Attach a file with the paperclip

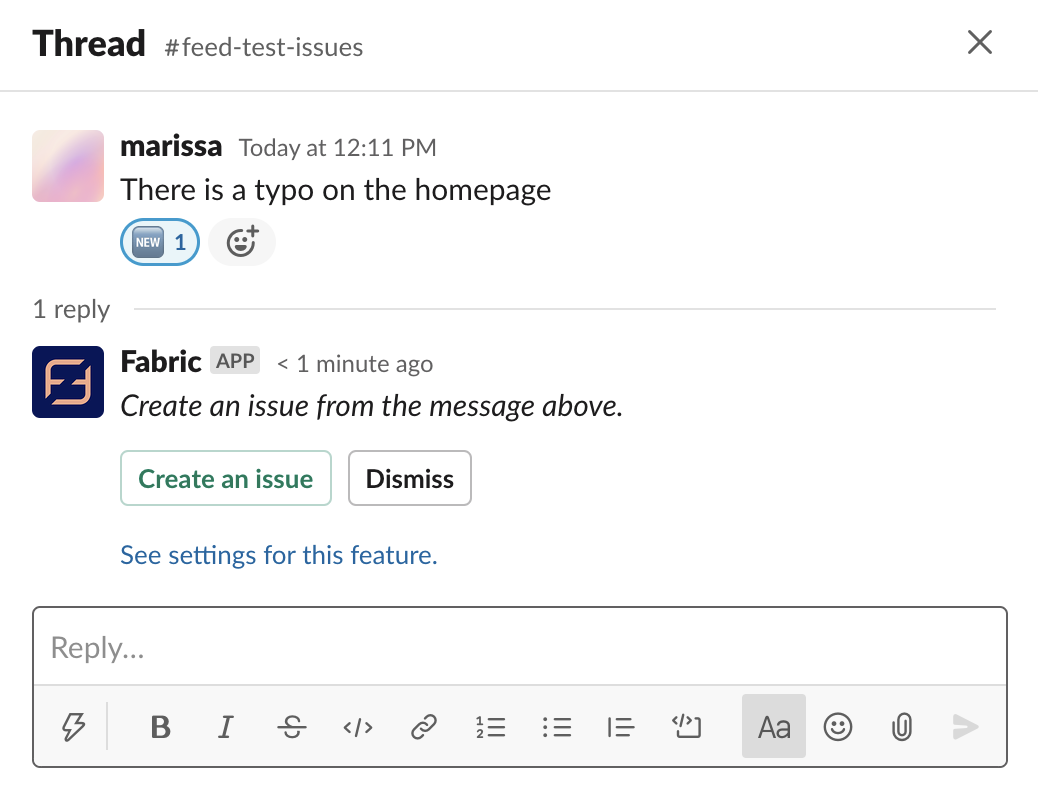[x=902, y=726]
